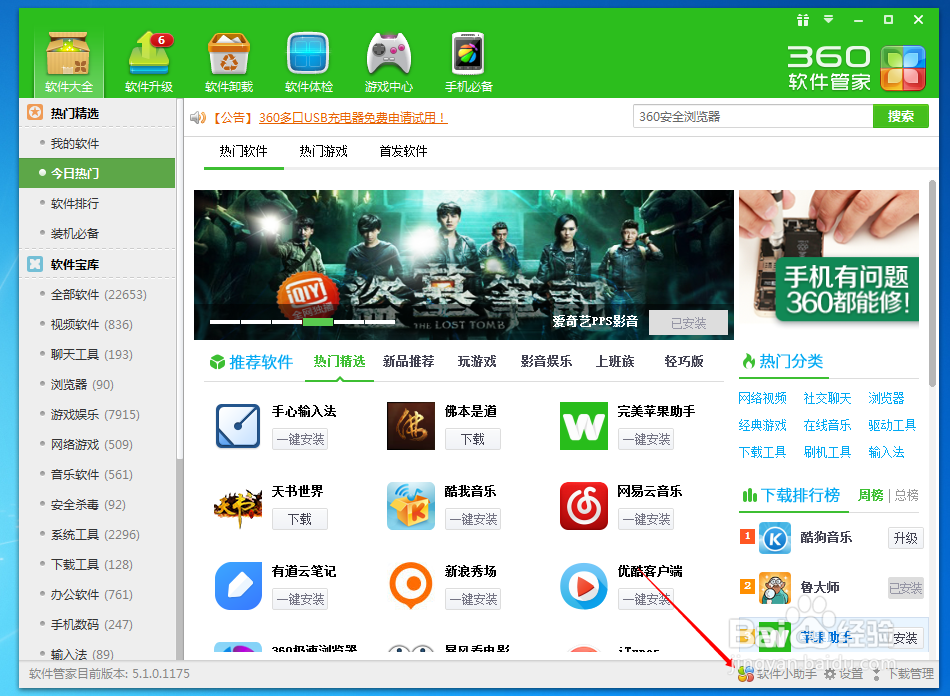
Task: Switch to the 热门游戏 tab
Action: (x=324, y=151)
